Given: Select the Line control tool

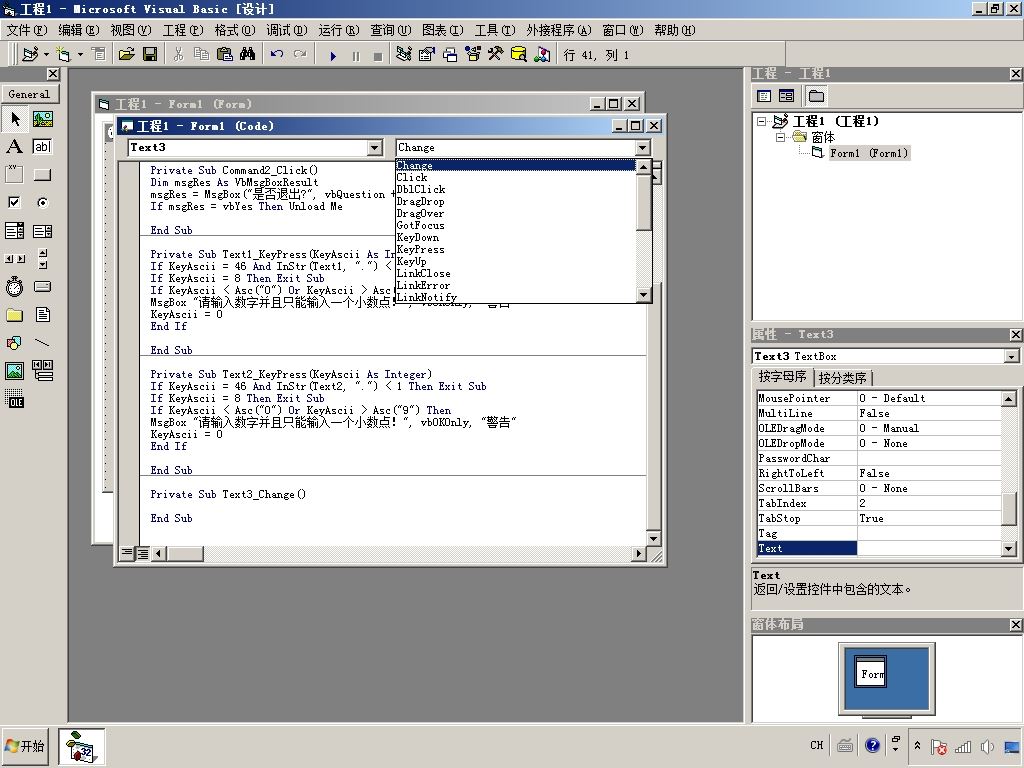Looking at the screenshot, I should 42,343.
